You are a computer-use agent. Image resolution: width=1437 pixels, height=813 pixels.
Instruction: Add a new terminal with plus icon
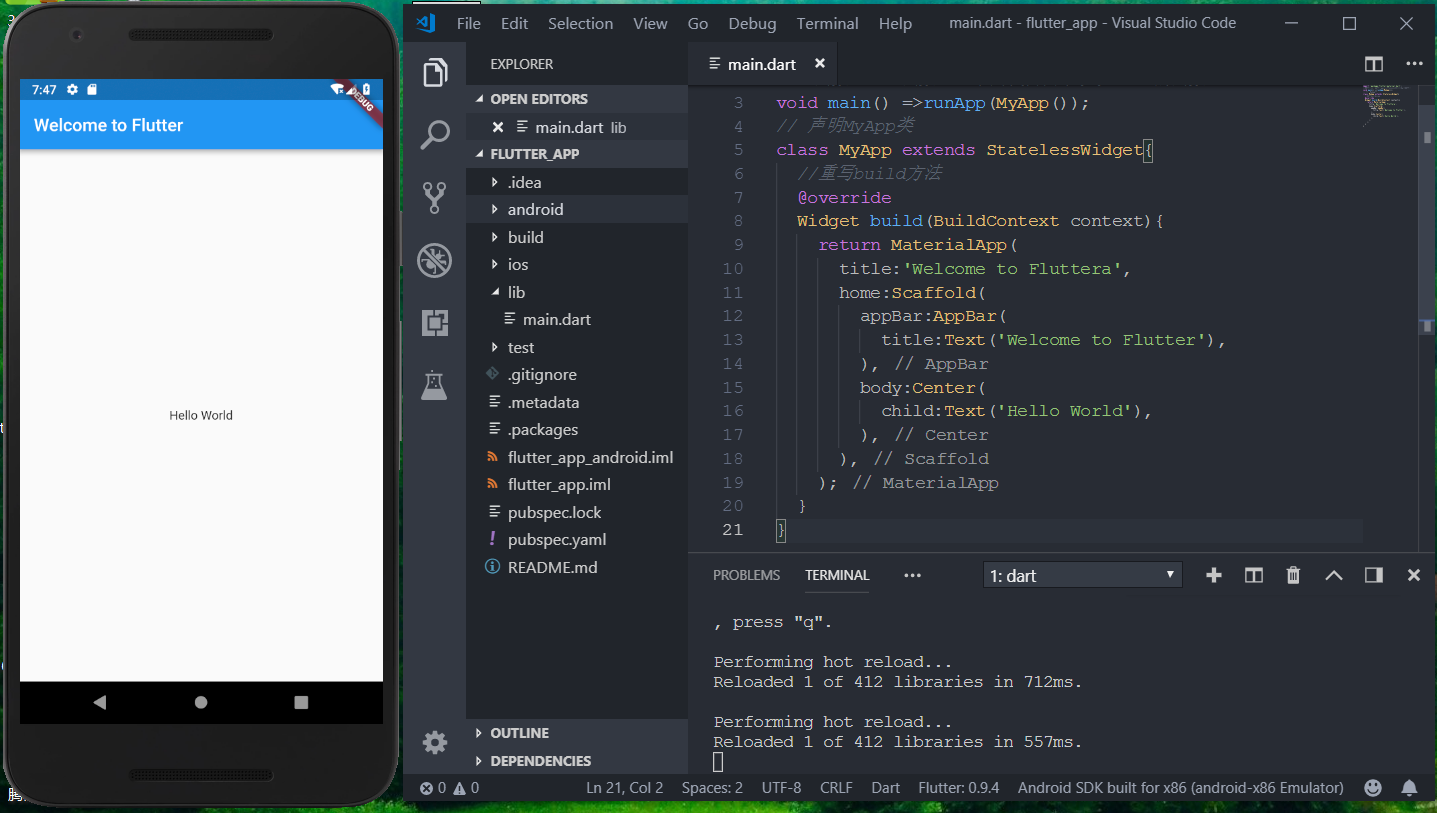(1214, 575)
